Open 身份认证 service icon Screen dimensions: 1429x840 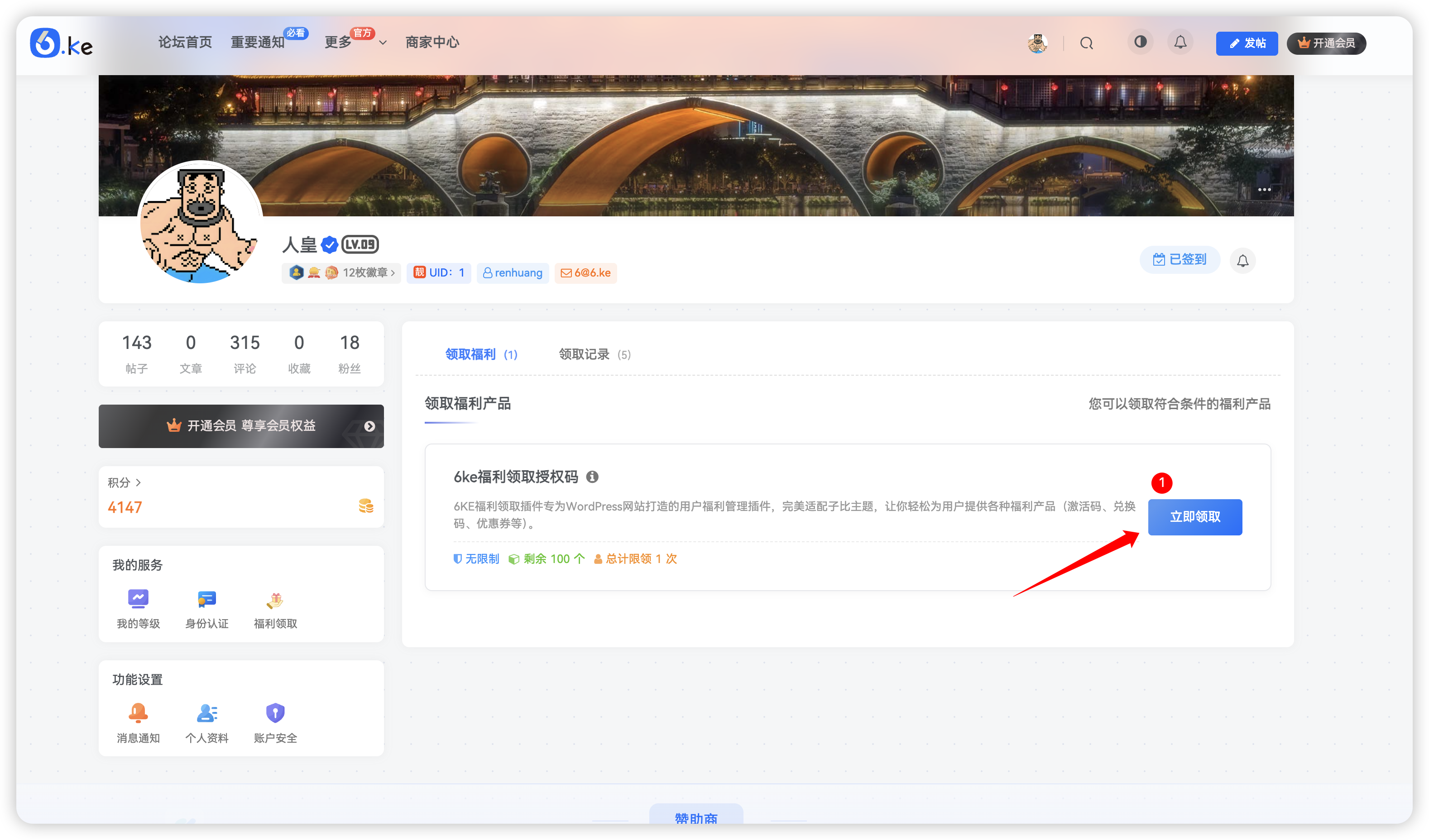point(206,609)
